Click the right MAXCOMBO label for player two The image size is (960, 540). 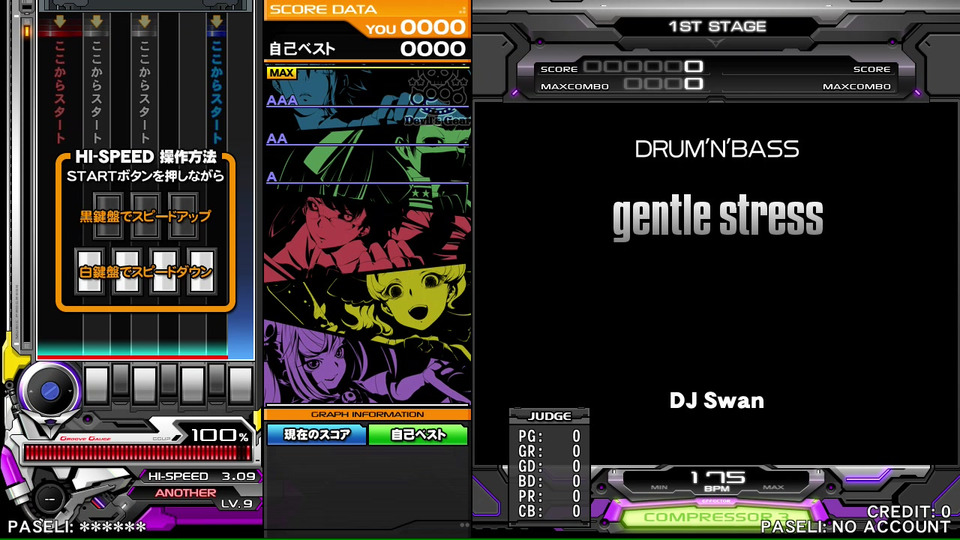point(857,86)
